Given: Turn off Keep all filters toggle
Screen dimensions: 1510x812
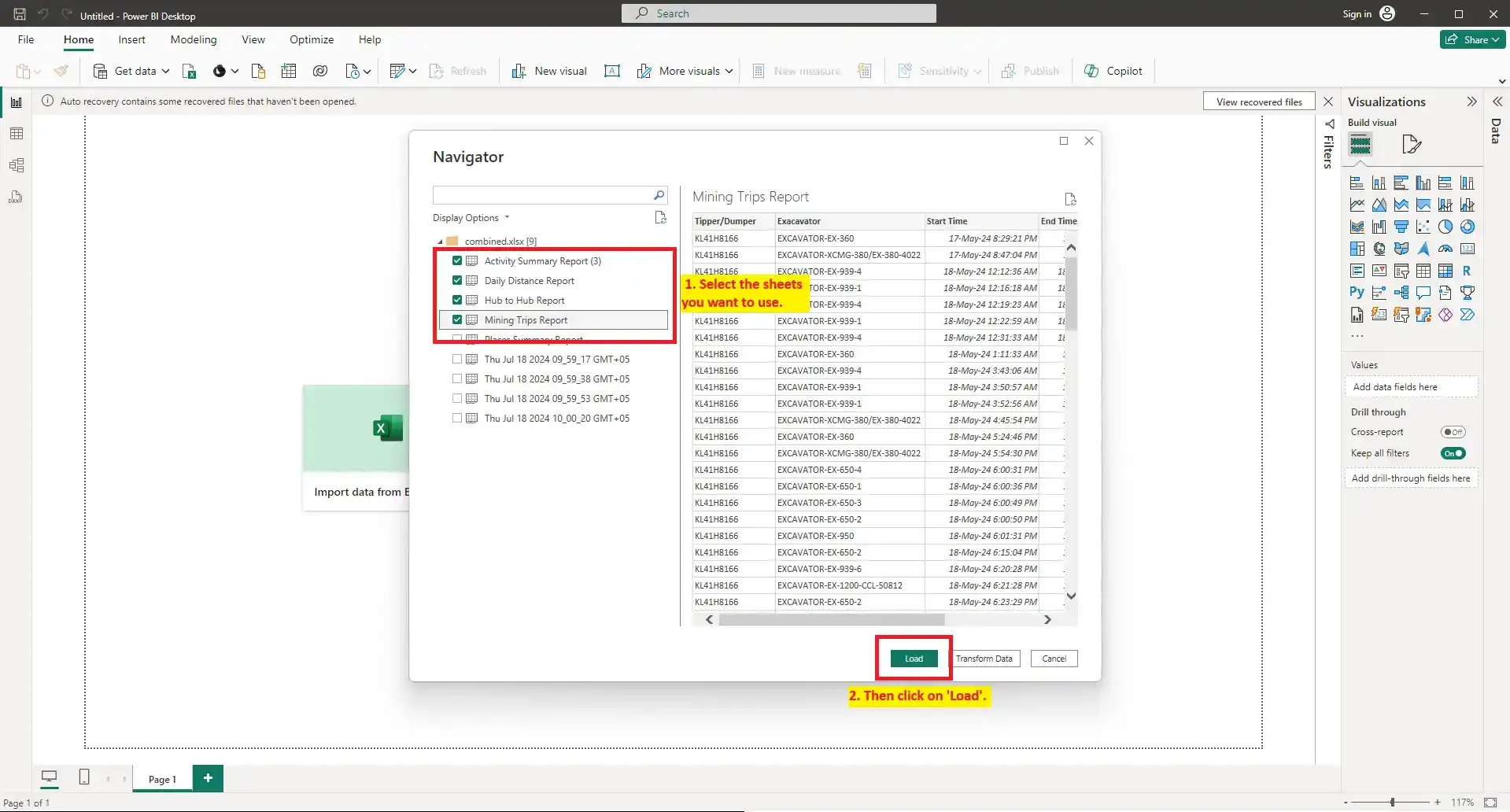Looking at the screenshot, I should pyautogui.click(x=1453, y=453).
